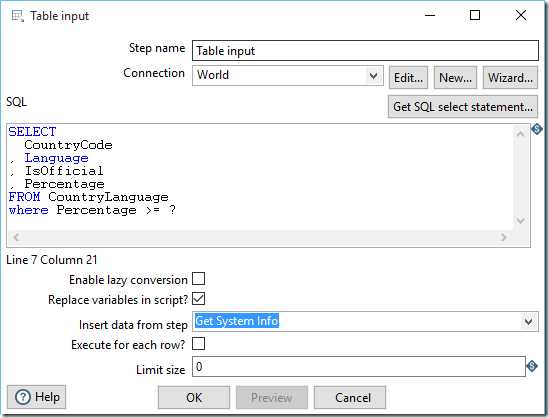Click the SQL editor scroll down arrow
This screenshot has width=549, height=418.
click(520, 221)
